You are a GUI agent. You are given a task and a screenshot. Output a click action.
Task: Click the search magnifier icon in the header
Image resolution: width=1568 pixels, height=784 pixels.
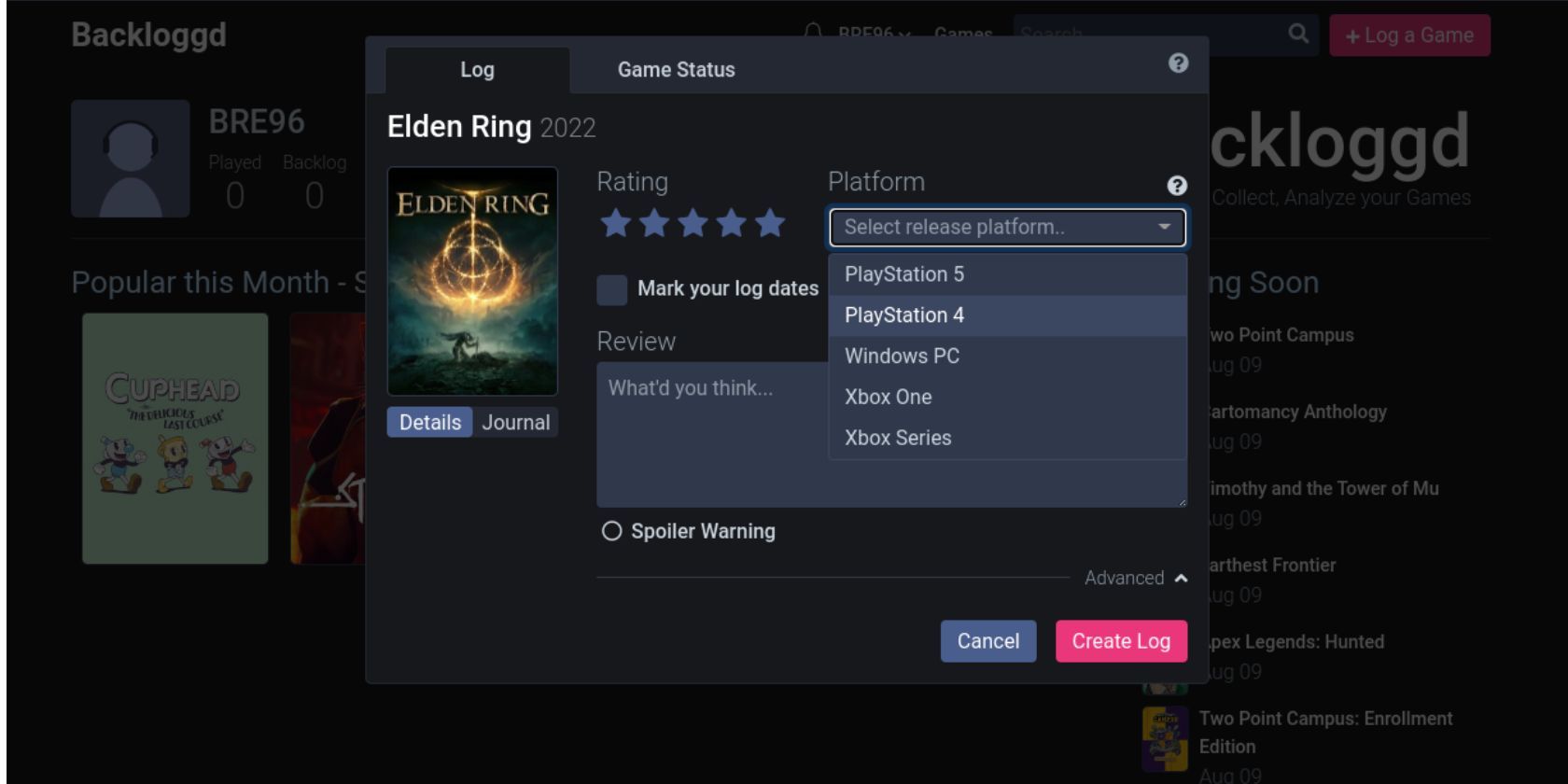pos(1298,35)
